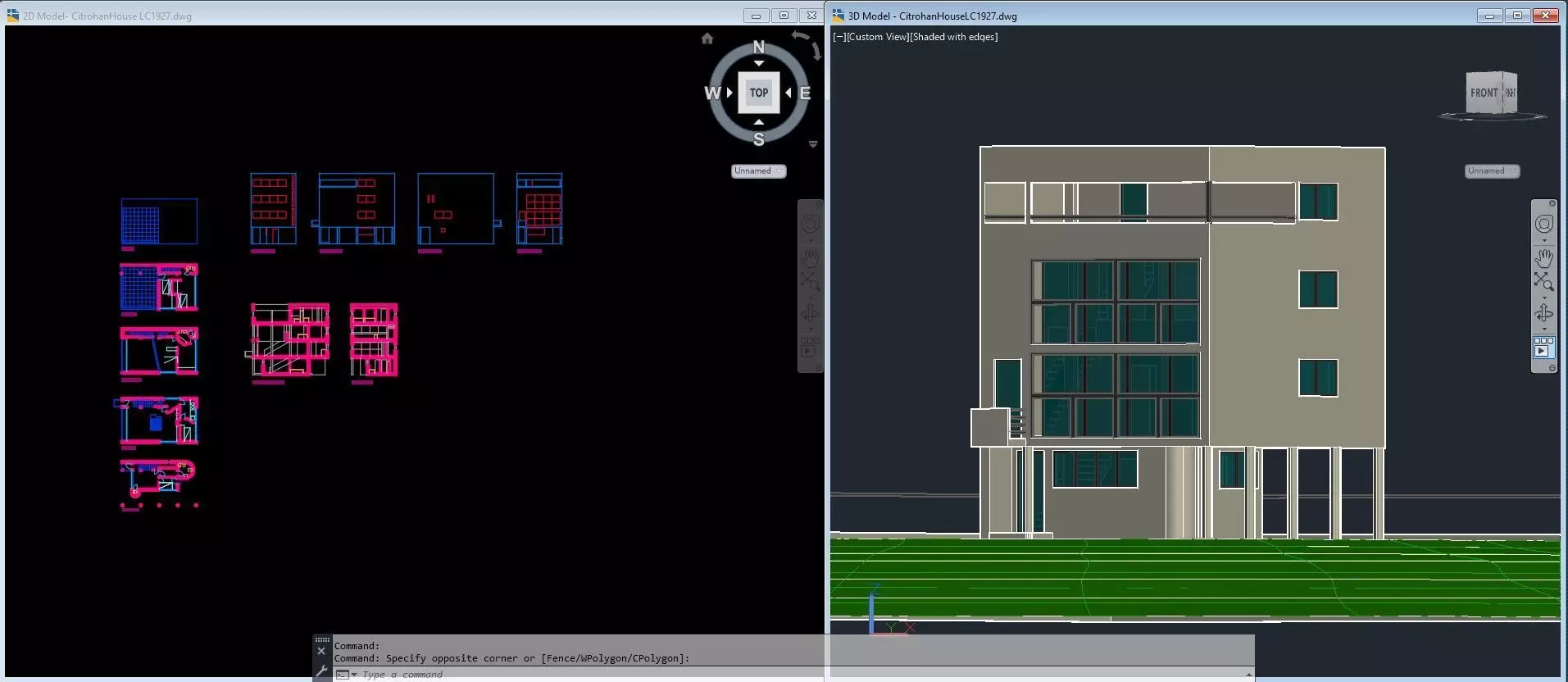This screenshot has height=682, width=1568.
Task: Click the ViewCube home icon
Action: 707,39
